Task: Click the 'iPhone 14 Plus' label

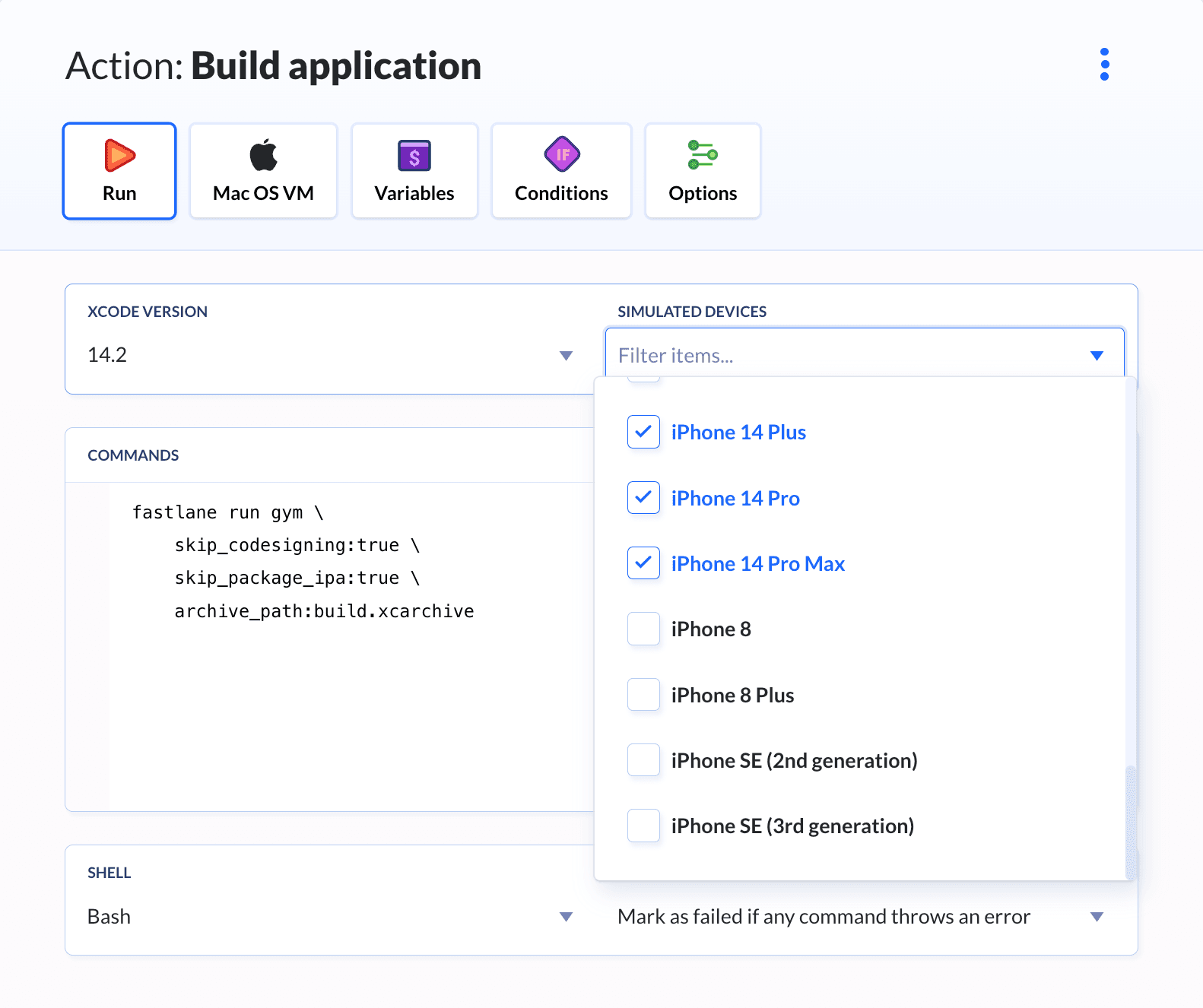Action: tap(738, 432)
